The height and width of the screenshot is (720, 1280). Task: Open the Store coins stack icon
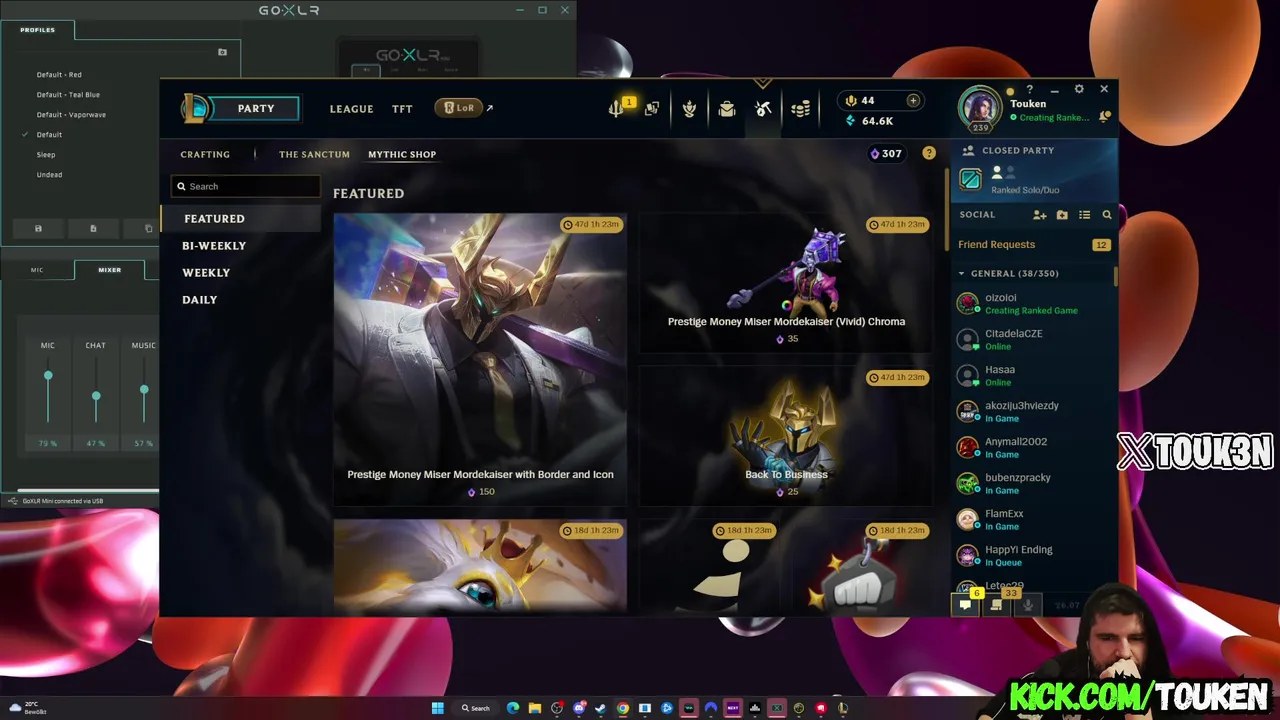click(800, 108)
